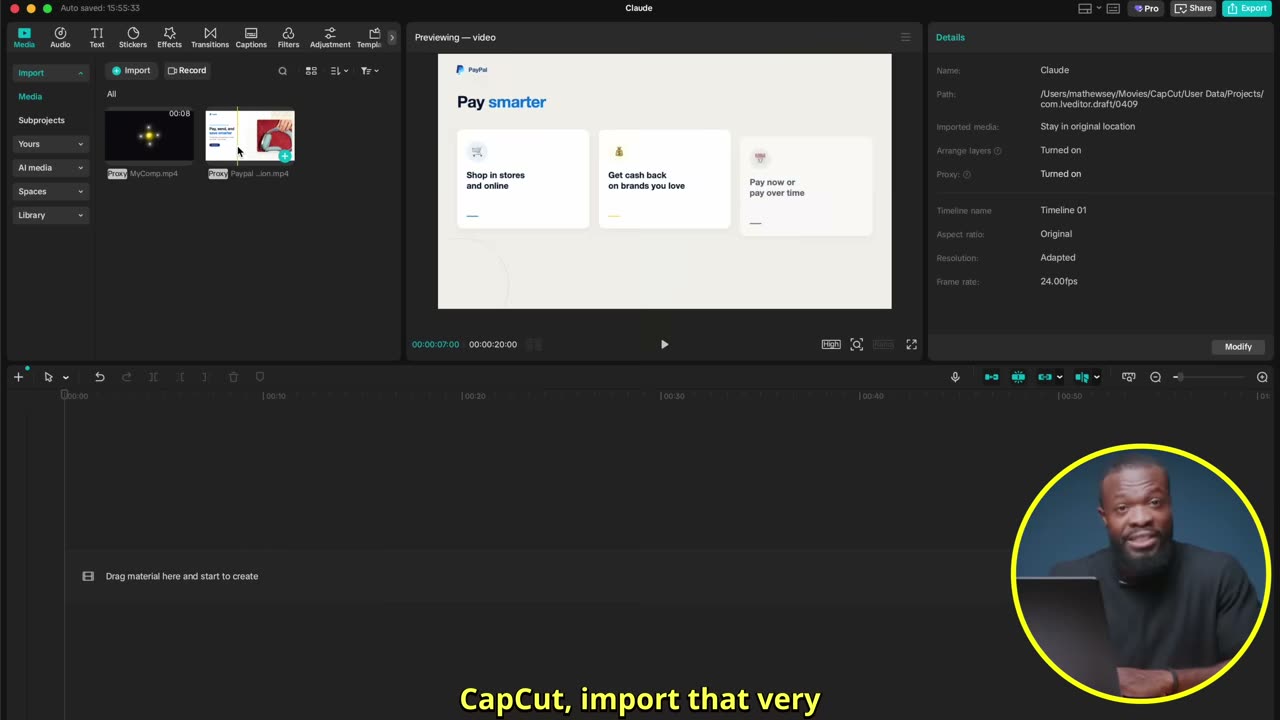The image size is (1280, 720).
Task: Show more toolbar tabs with right arrow
Action: [392, 38]
